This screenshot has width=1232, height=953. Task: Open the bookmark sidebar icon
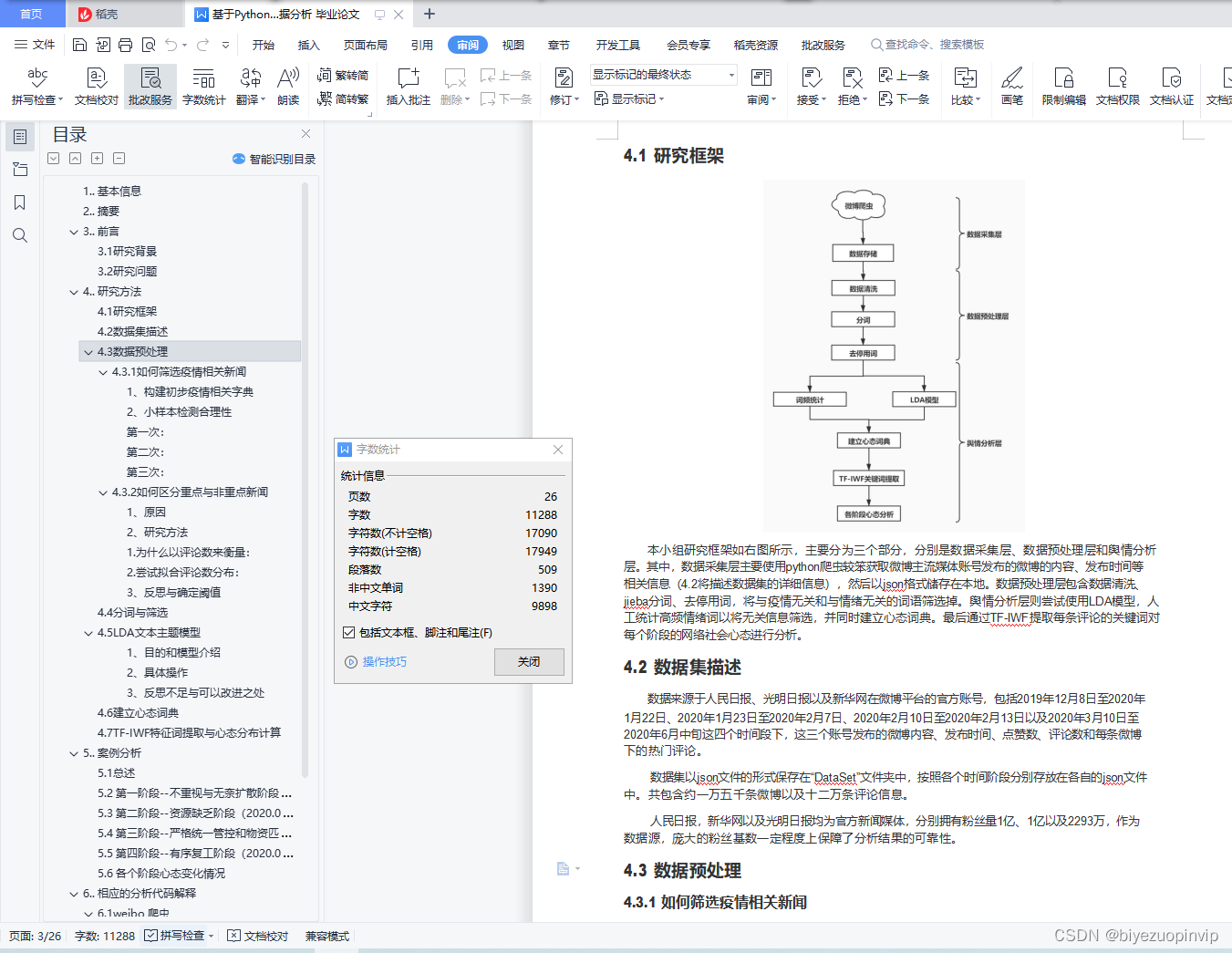20,202
